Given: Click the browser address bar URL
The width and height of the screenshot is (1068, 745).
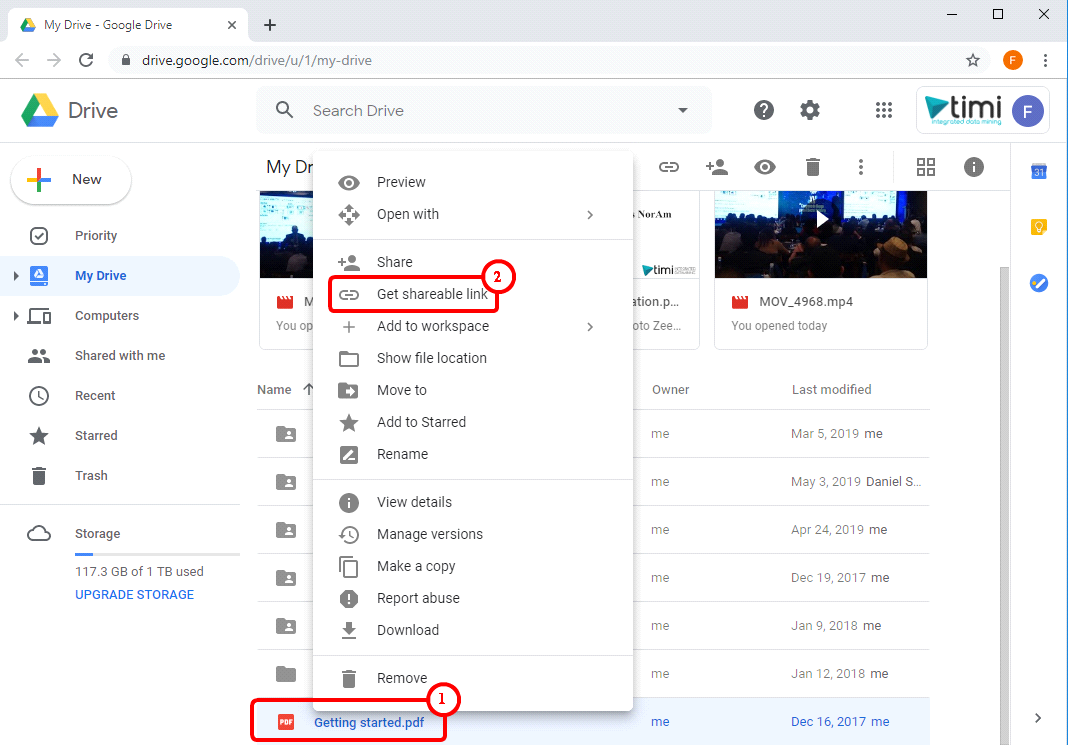Looking at the screenshot, I should 257,60.
